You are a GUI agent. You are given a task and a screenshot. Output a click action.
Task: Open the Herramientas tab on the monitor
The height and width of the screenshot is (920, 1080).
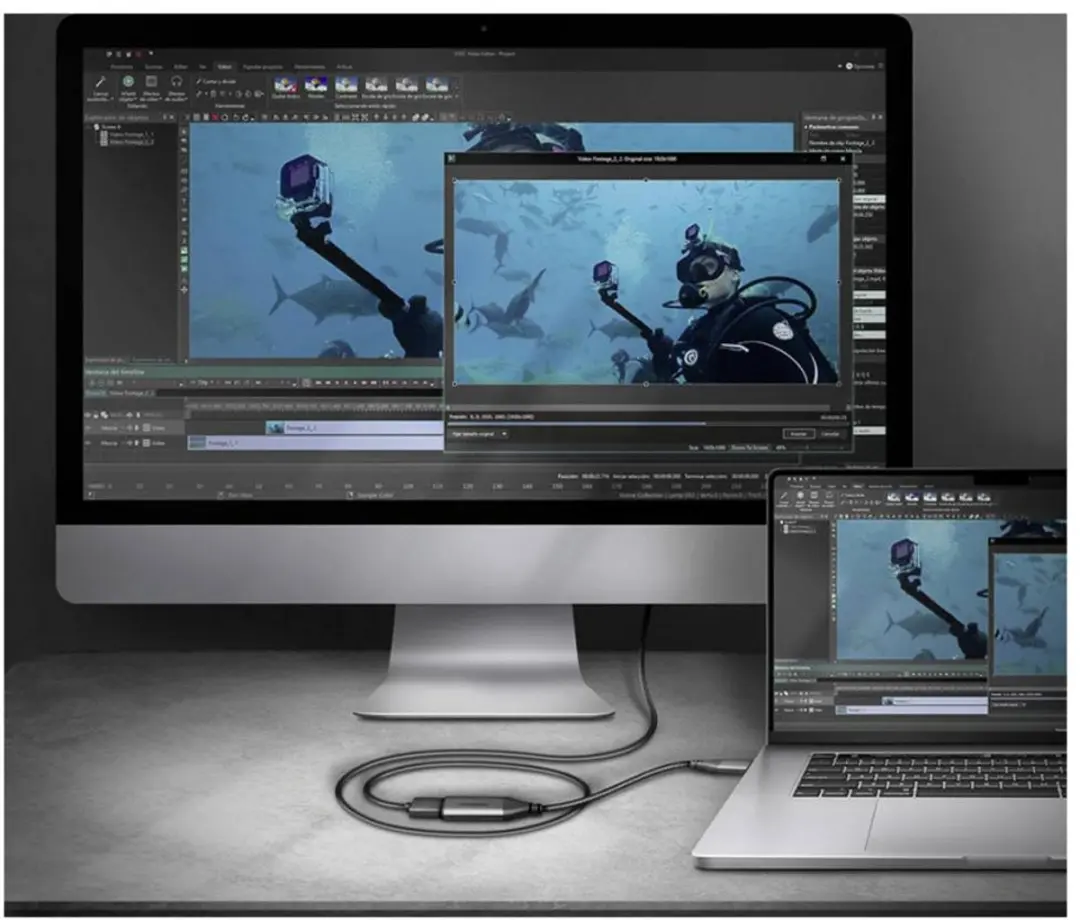tap(309, 67)
